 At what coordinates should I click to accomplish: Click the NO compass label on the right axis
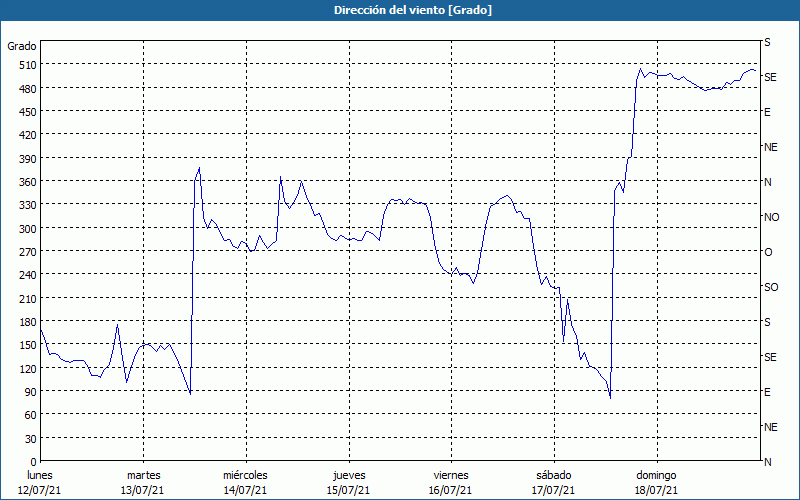pos(771,217)
